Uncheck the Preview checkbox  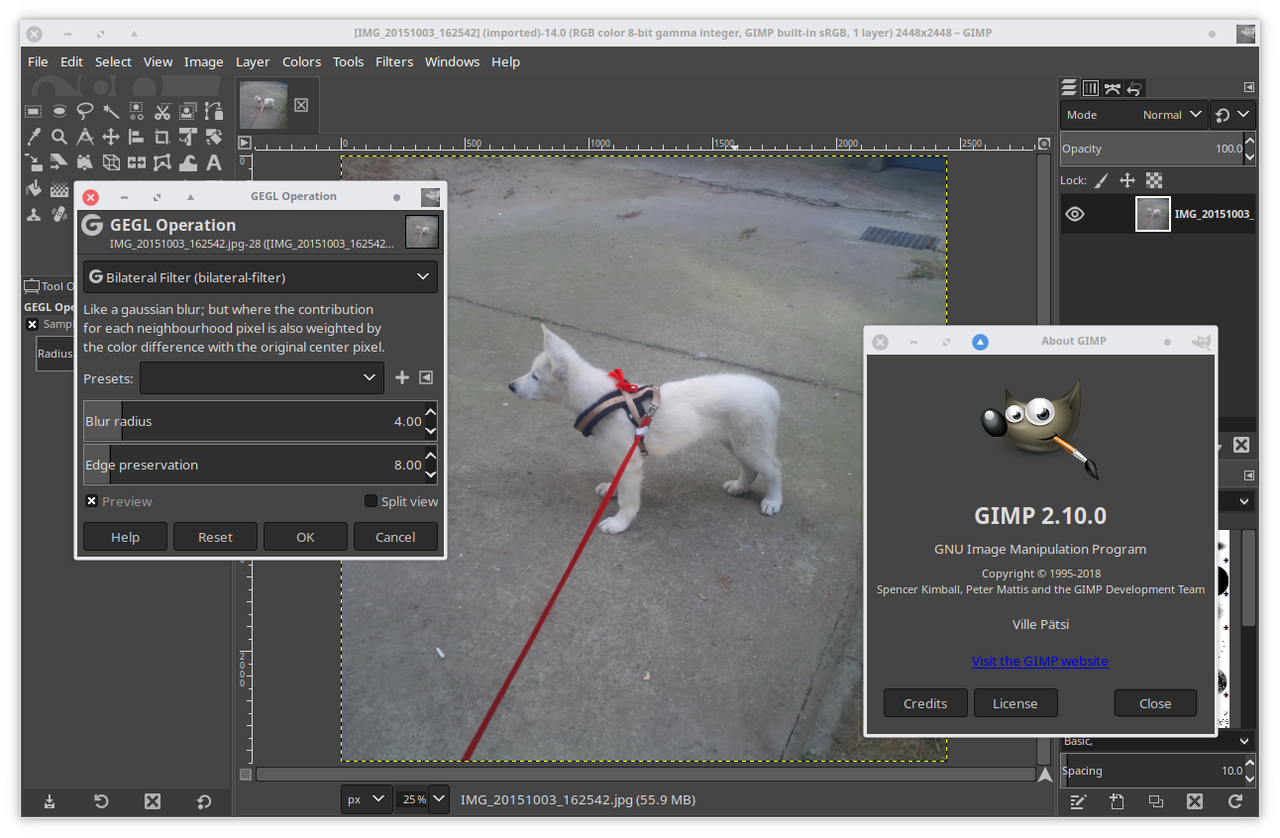click(x=91, y=502)
